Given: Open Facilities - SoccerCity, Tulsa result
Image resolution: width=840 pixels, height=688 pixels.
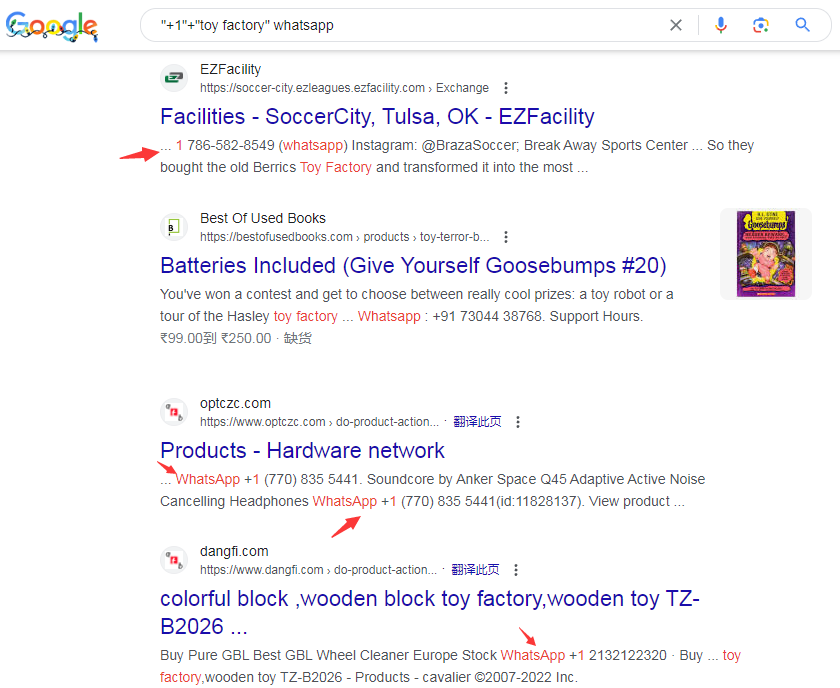Looking at the screenshot, I should [377, 116].
